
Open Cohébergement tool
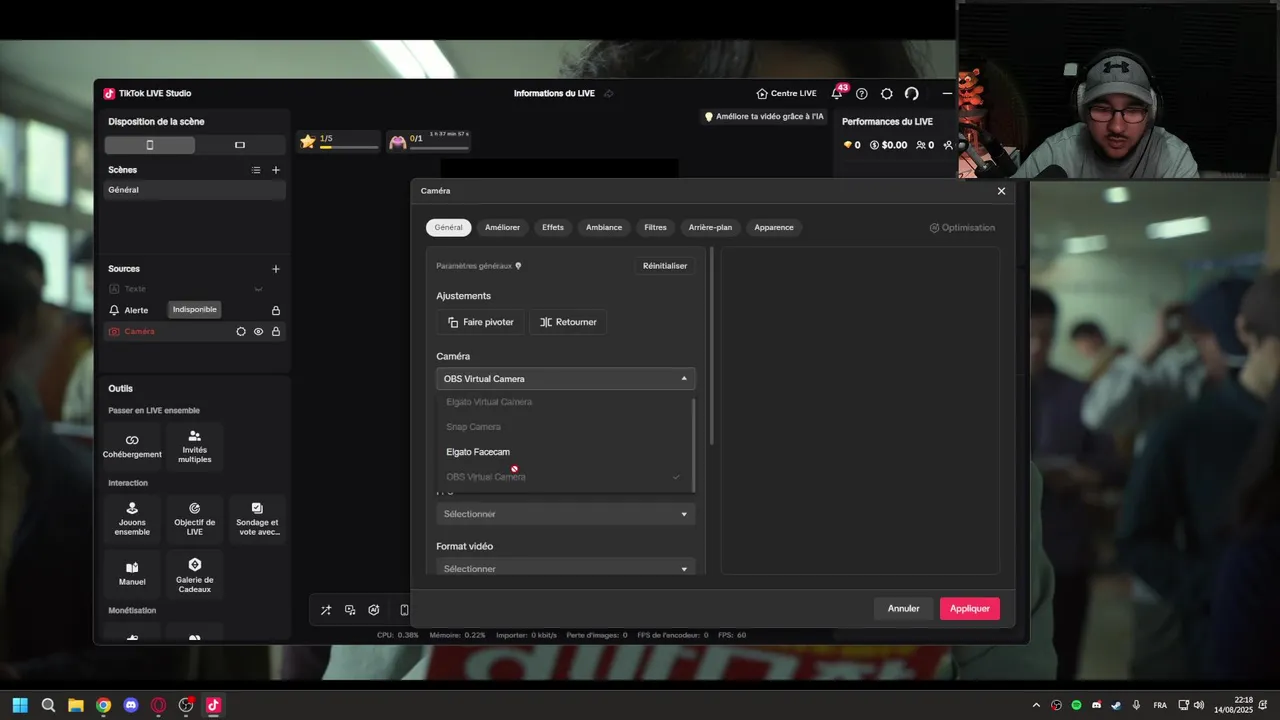pyautogui.click(x=132, y=446)
